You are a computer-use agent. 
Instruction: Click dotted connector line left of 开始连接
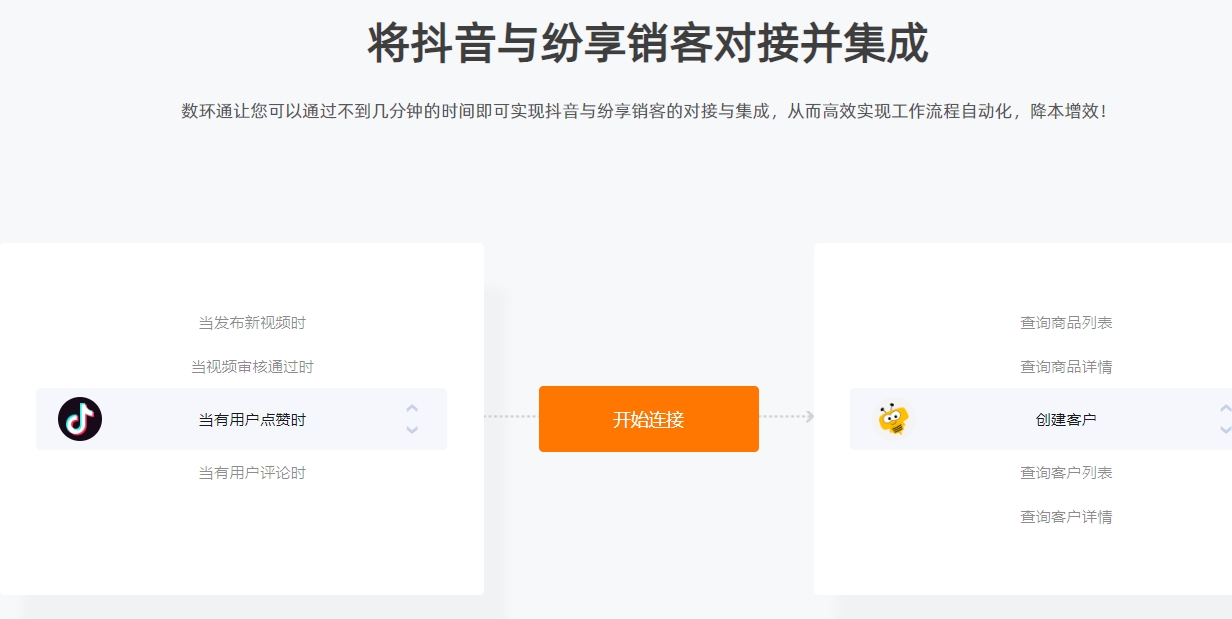click(x=511, y=416)
